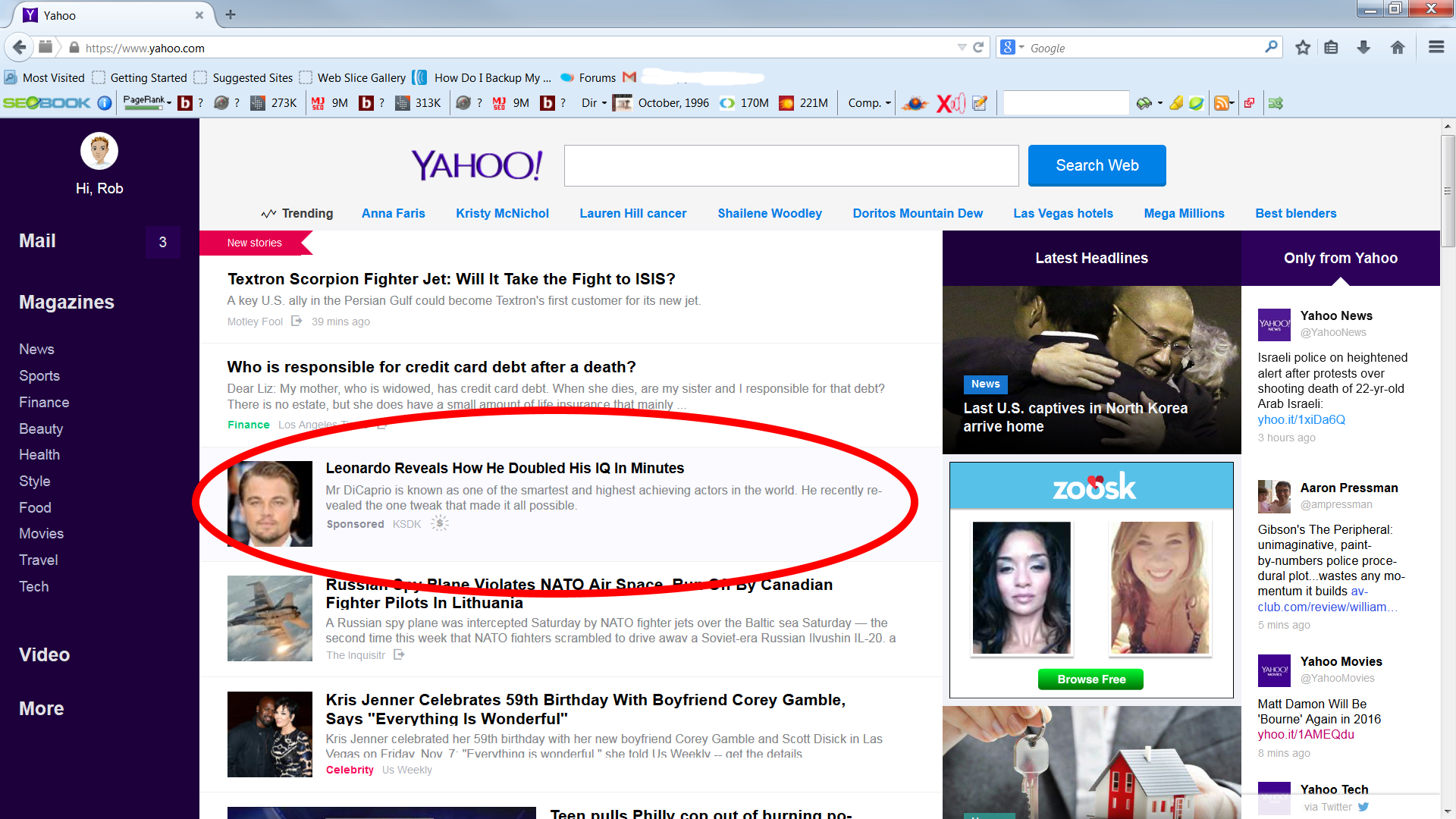Click the green shuffle arrows toolbar icon
Screen dimensions: 1456x819
click(x=1276, y=102)
